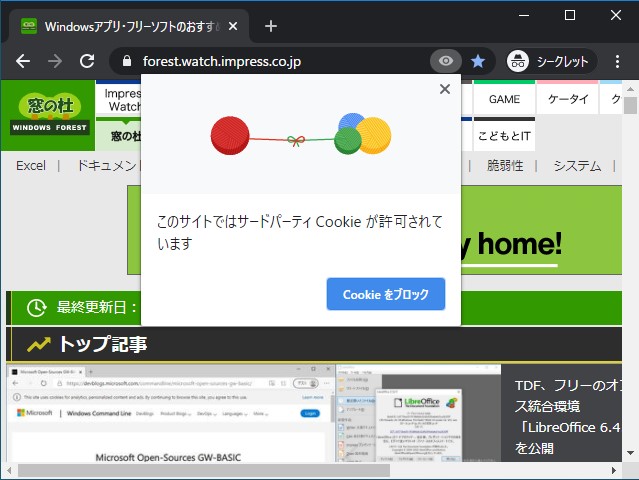Open the Impress Watch tab
Screen dimensions: 639x480
click(119, 99)
